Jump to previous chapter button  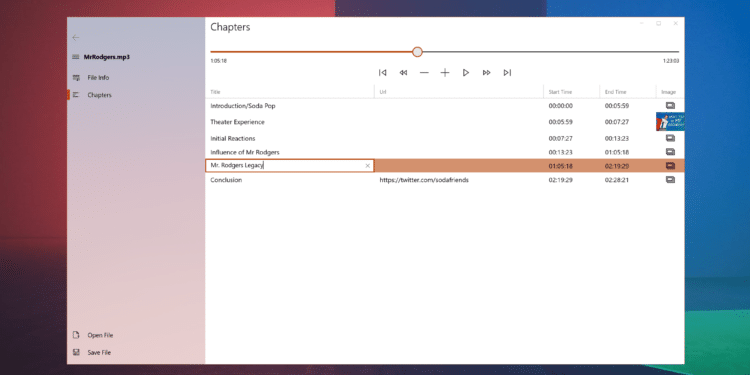click(382, 73)
